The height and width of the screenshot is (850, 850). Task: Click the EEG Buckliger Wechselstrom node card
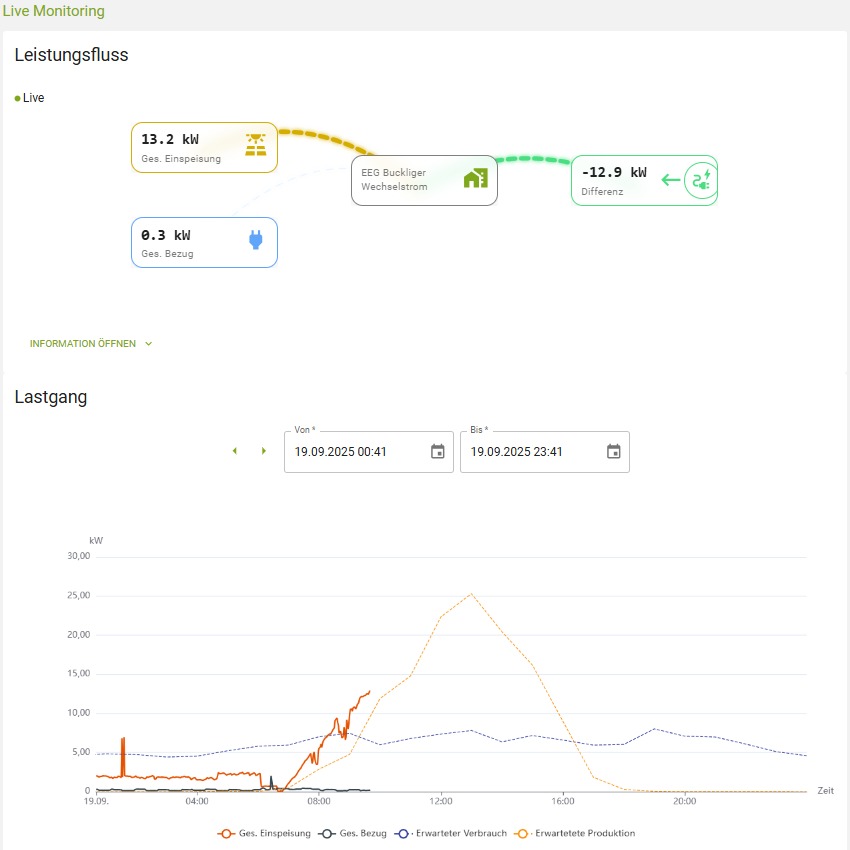click(424, 180)
